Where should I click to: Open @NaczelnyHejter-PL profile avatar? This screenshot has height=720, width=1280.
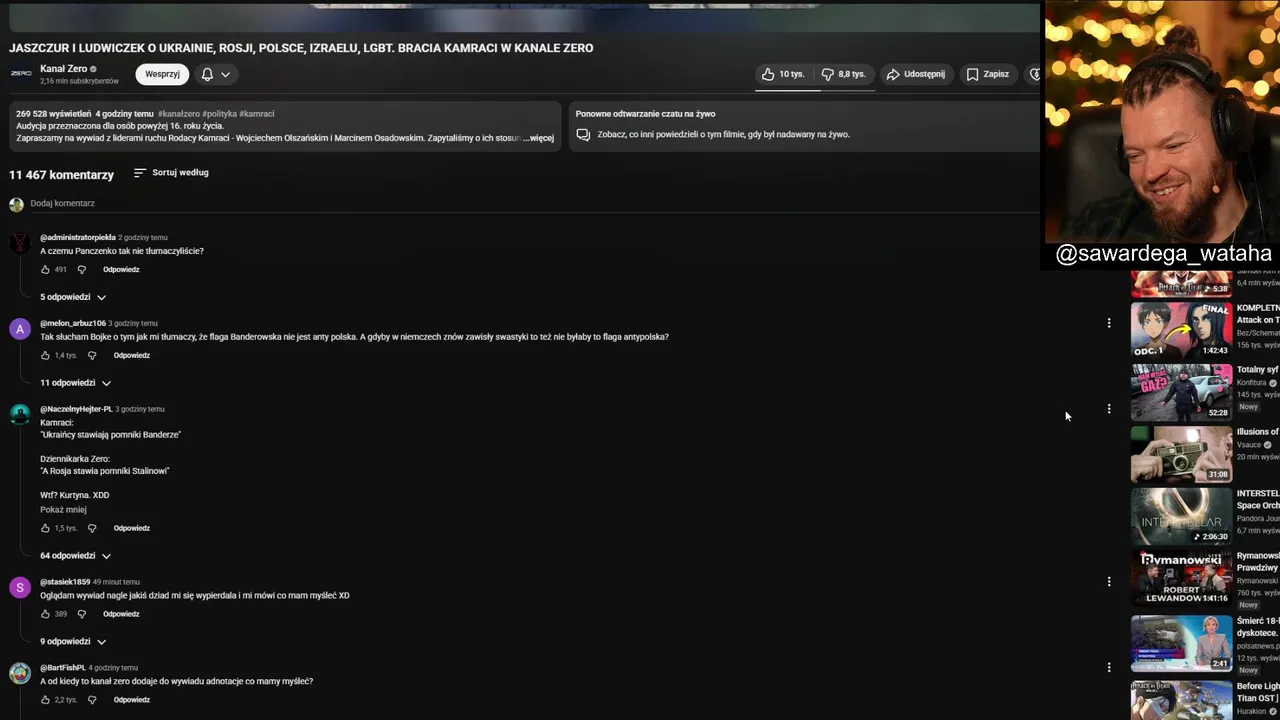pyautogui.click(x=19, y=416)
